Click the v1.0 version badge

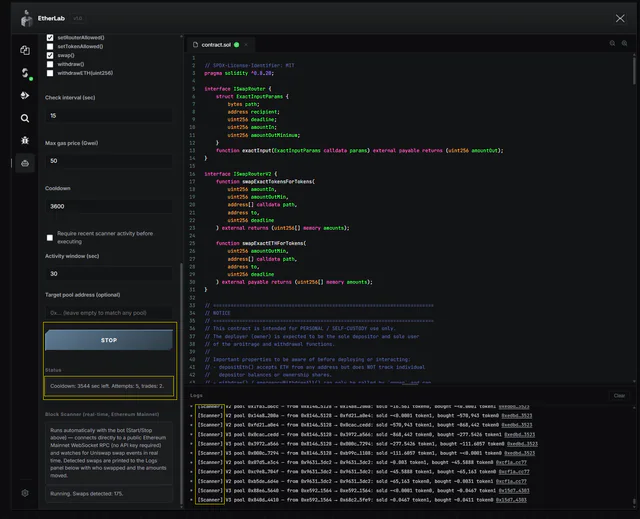(x=78, y=18)
